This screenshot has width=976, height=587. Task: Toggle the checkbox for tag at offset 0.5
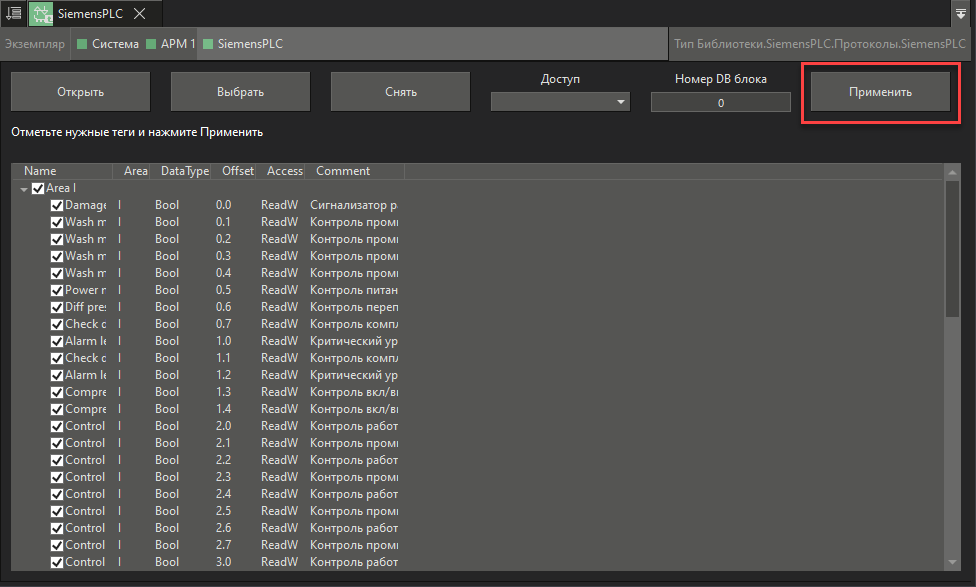(57, 289)
